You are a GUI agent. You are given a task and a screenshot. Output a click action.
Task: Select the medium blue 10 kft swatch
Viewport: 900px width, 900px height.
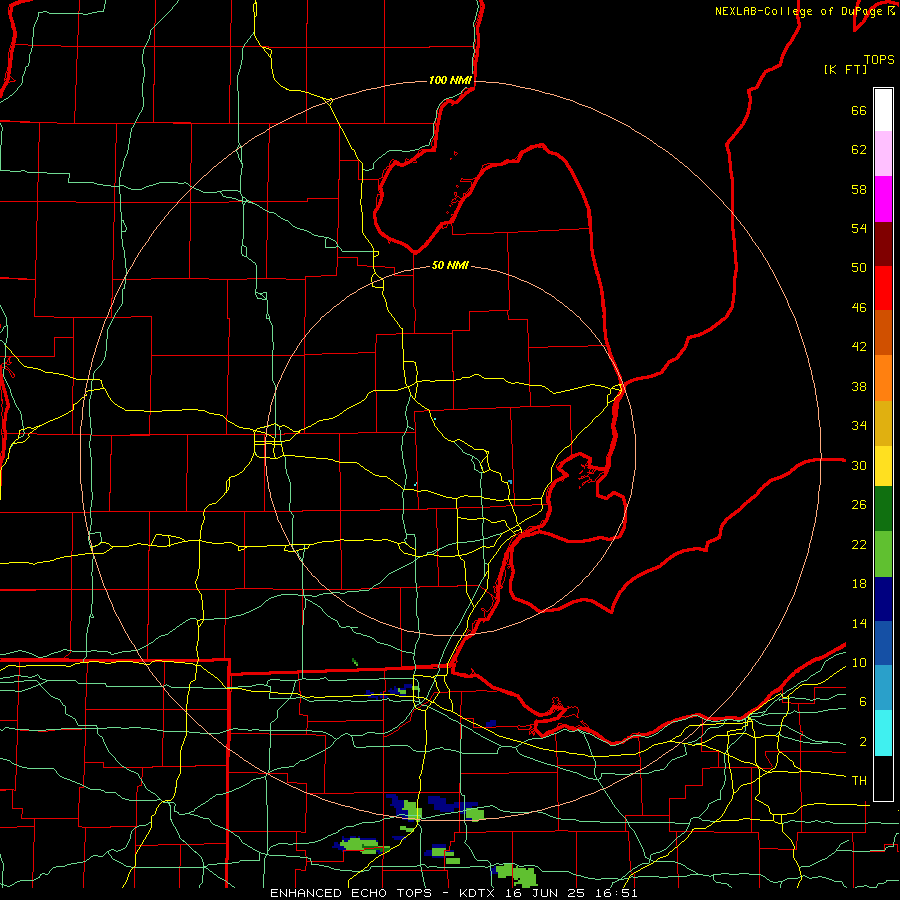(883, 643)
